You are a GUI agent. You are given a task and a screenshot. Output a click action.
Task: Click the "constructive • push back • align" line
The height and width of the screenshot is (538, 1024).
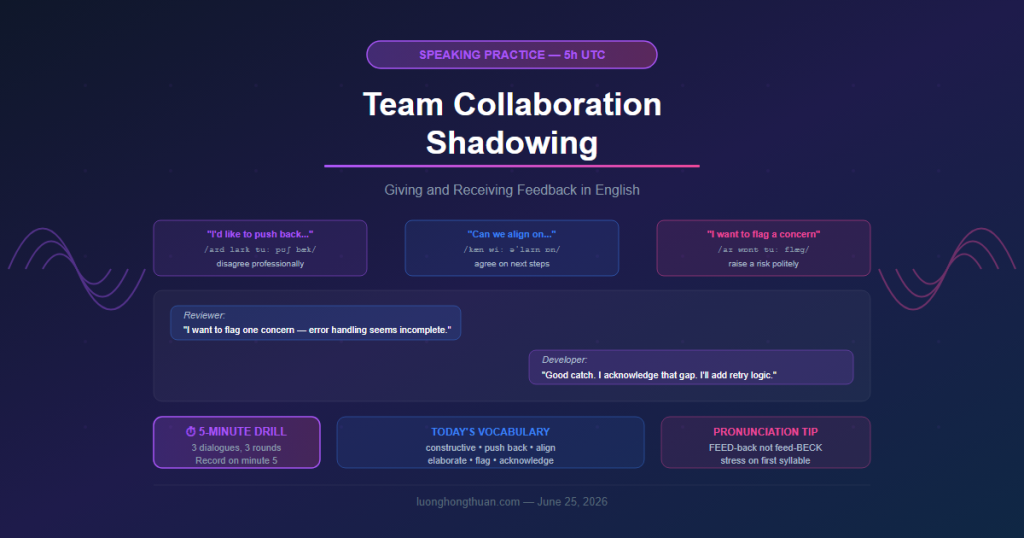point(490,448)
